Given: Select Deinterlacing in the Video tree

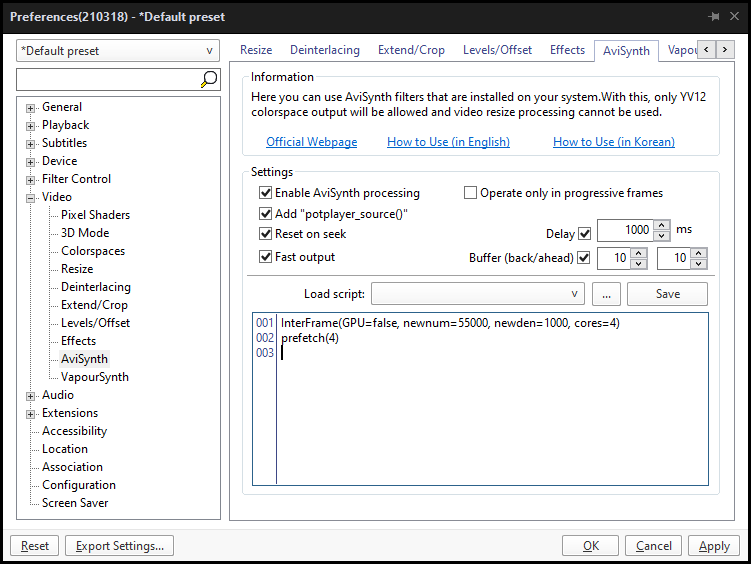Looking at the screenshot, I should pyautogui.click(x=96, y=287).
